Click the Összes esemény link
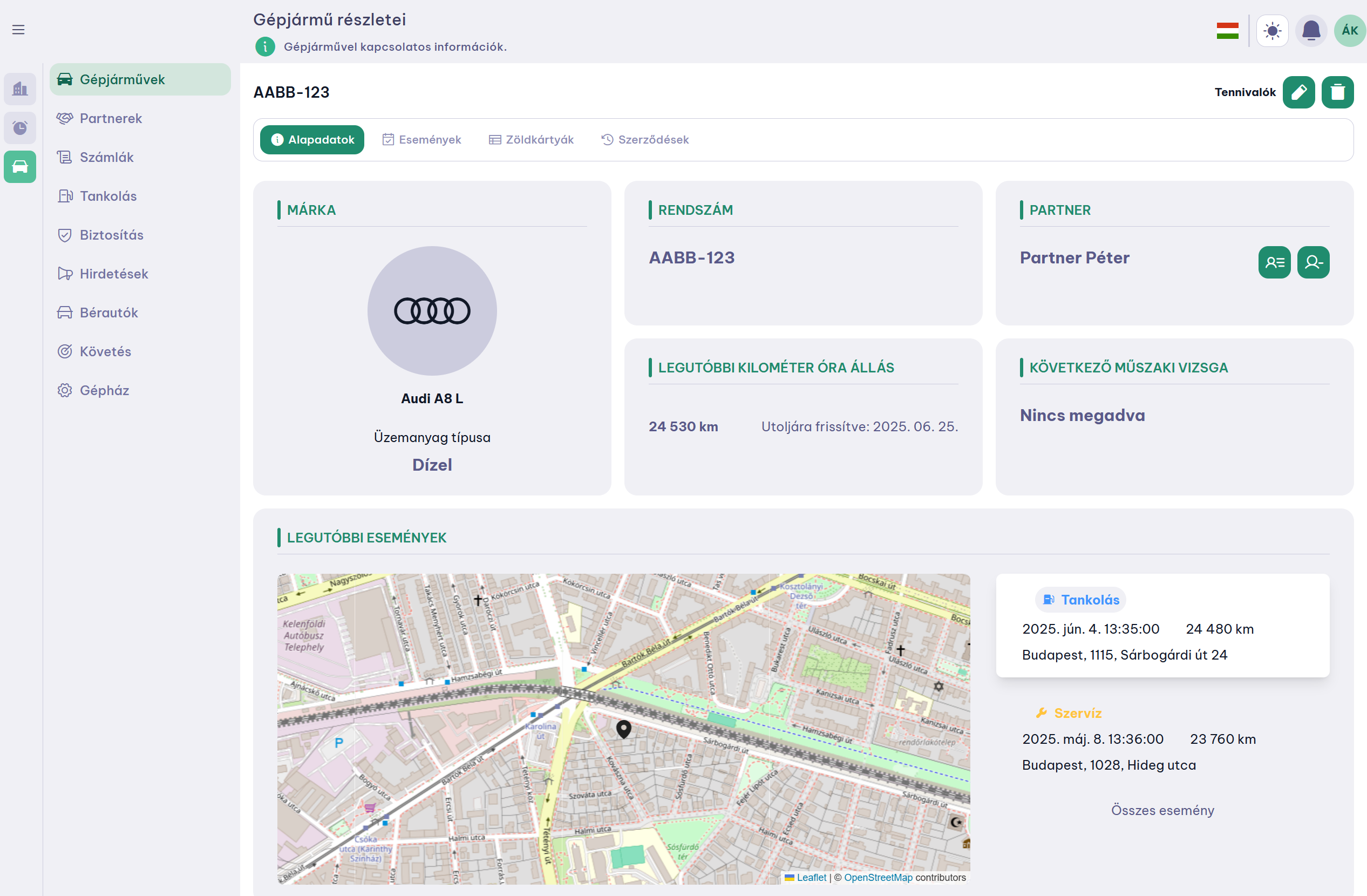This screenshot has width=1367, height=896. point(1162,810)
